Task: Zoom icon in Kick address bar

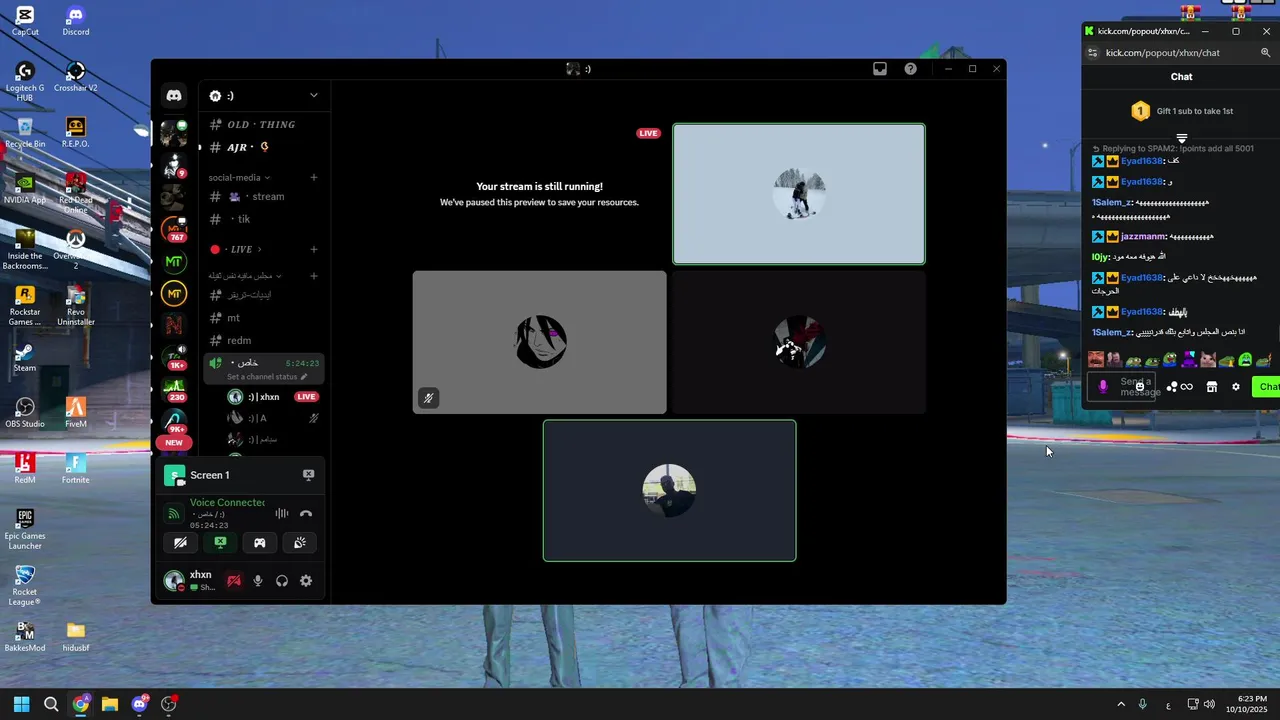Action: (1266, 53)
